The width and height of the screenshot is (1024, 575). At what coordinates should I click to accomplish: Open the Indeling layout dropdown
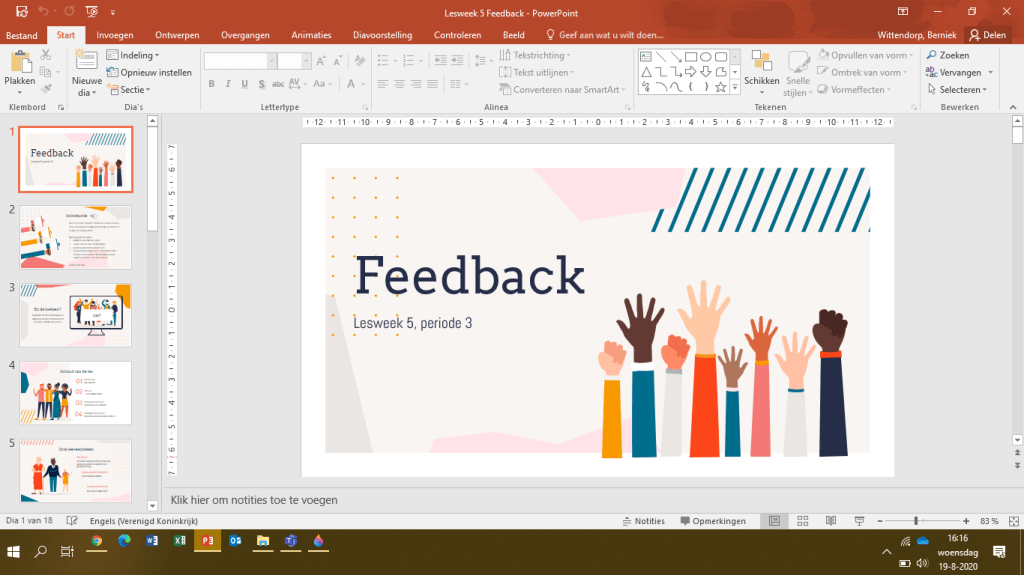point(132,55)
